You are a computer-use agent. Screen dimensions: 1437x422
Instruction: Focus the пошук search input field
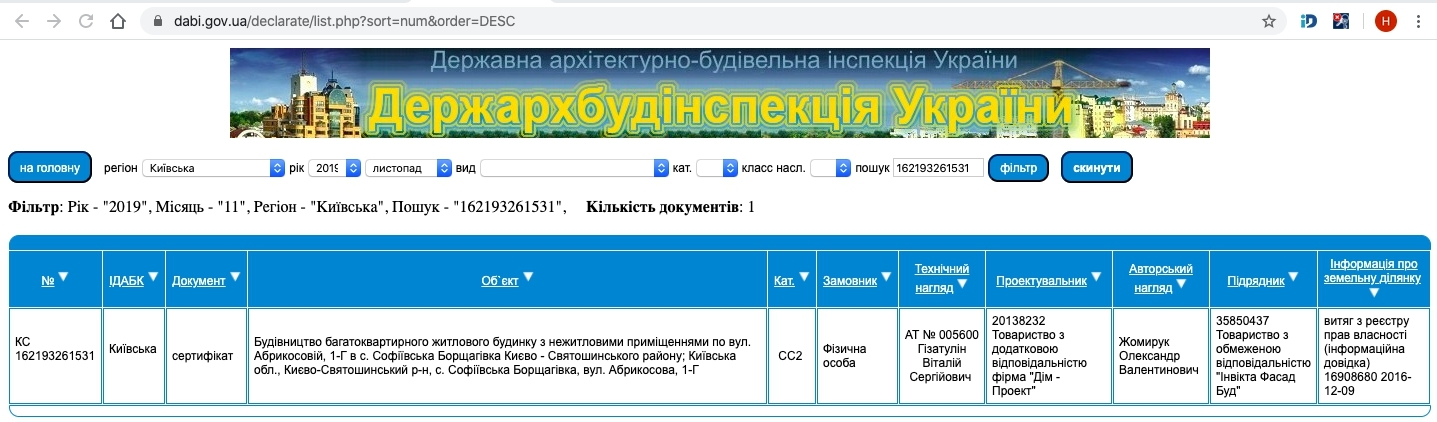click(938, 168)
